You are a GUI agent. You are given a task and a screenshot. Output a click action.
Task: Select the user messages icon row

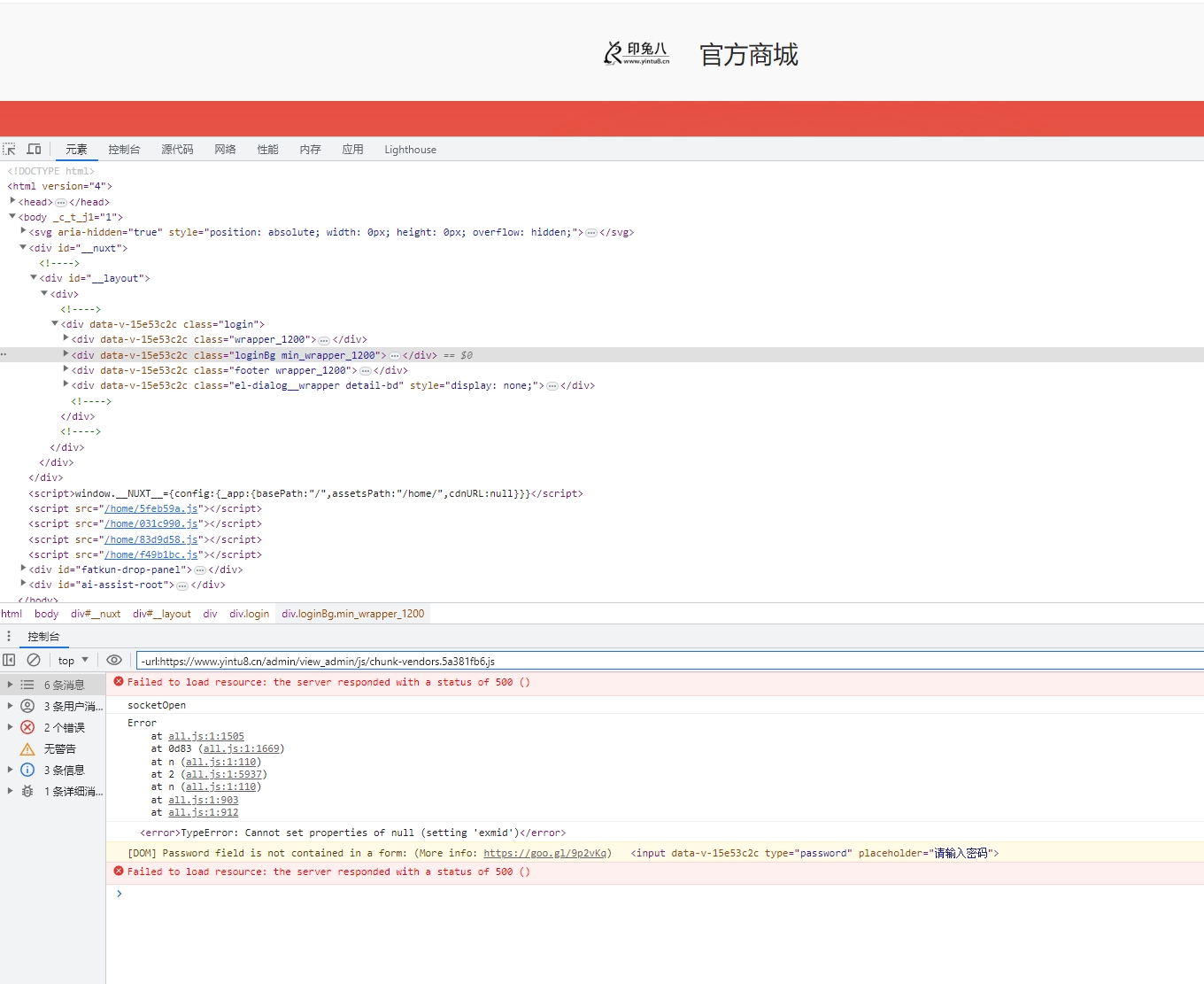pyautogui.click(x=27, y=706)
